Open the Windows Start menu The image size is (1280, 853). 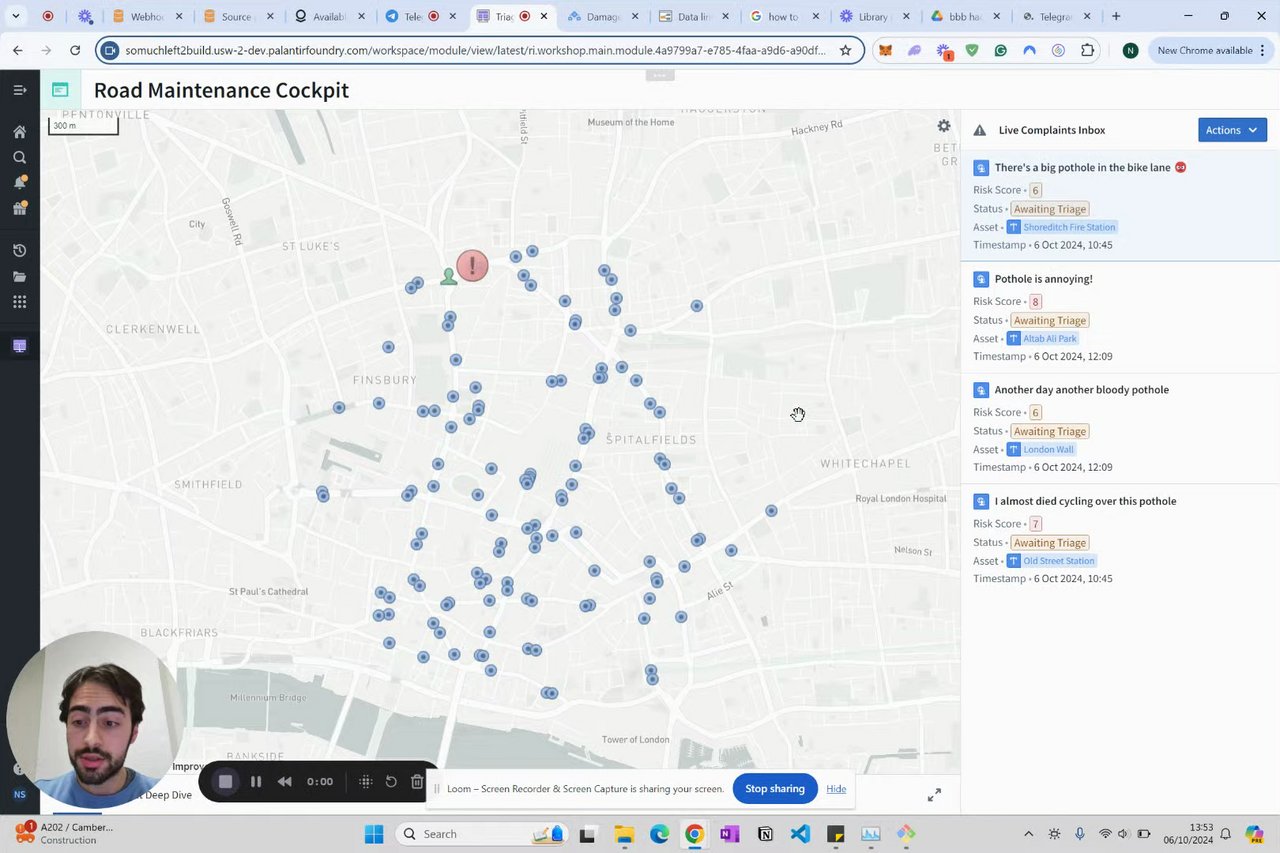pyautogui.click(x=374, y=834)
